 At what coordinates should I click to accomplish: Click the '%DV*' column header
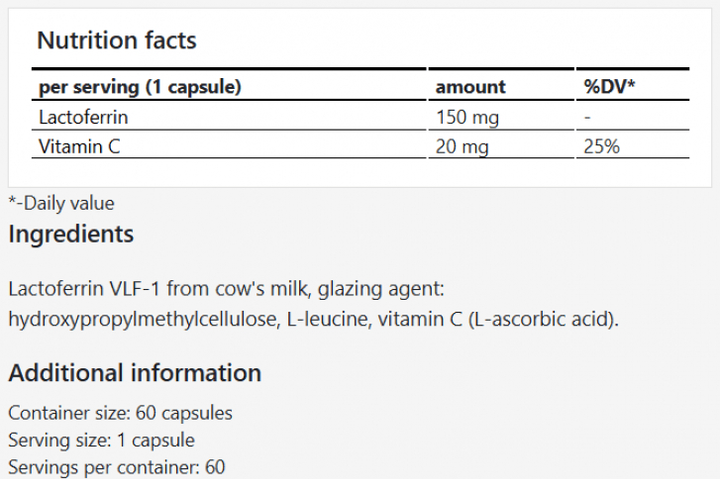pyautogui.click(x=610, y=87)
